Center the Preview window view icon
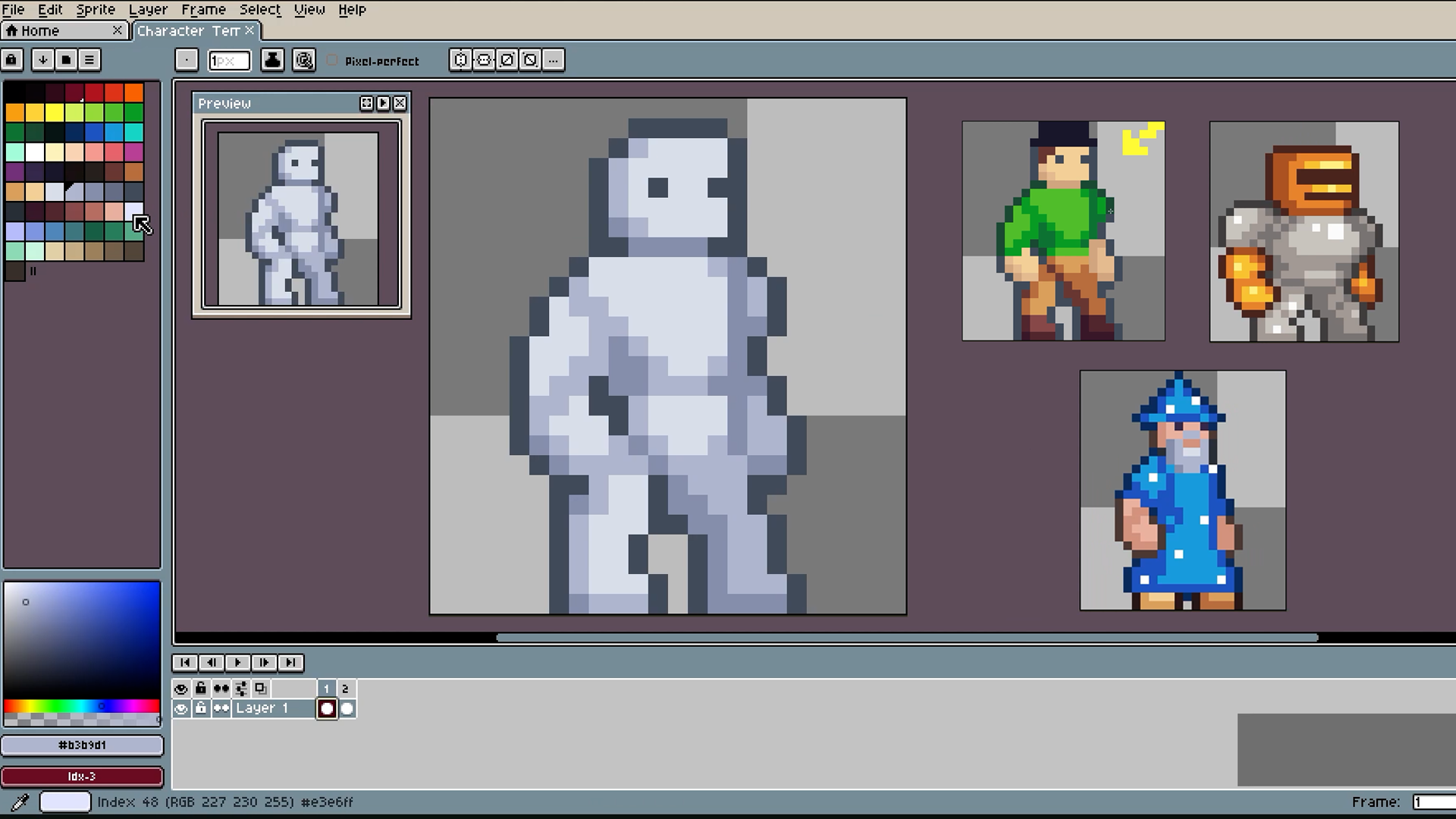Image resolution: width=1456 pixels, height=819 pixels. pyautogui.click(x=366, y=103)
